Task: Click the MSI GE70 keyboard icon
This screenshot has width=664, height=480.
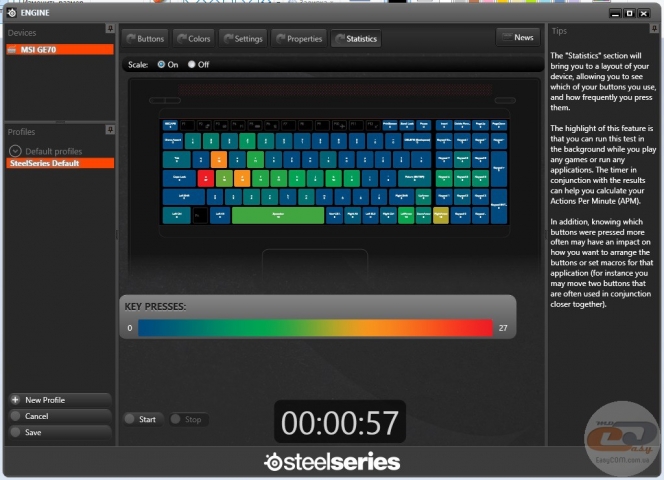Action: 12,50
